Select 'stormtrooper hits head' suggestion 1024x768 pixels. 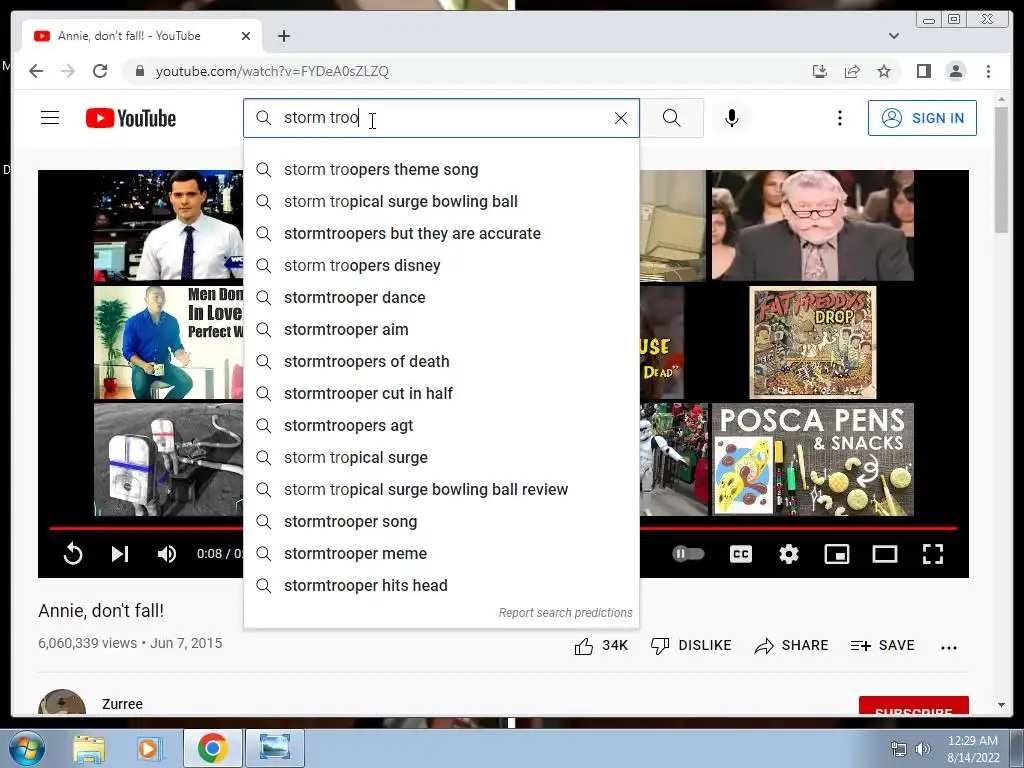tap(441, 586)
